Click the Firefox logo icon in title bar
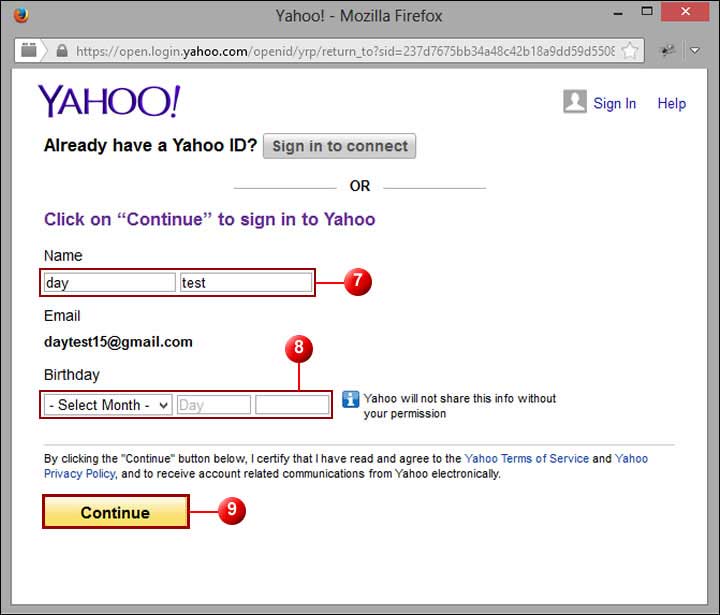 [x=21, y=15]
